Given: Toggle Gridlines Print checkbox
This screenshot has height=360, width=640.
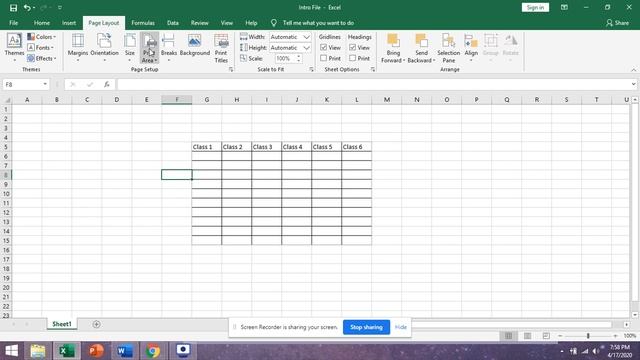Looking at the screenshot, I should tap(324, 58).
